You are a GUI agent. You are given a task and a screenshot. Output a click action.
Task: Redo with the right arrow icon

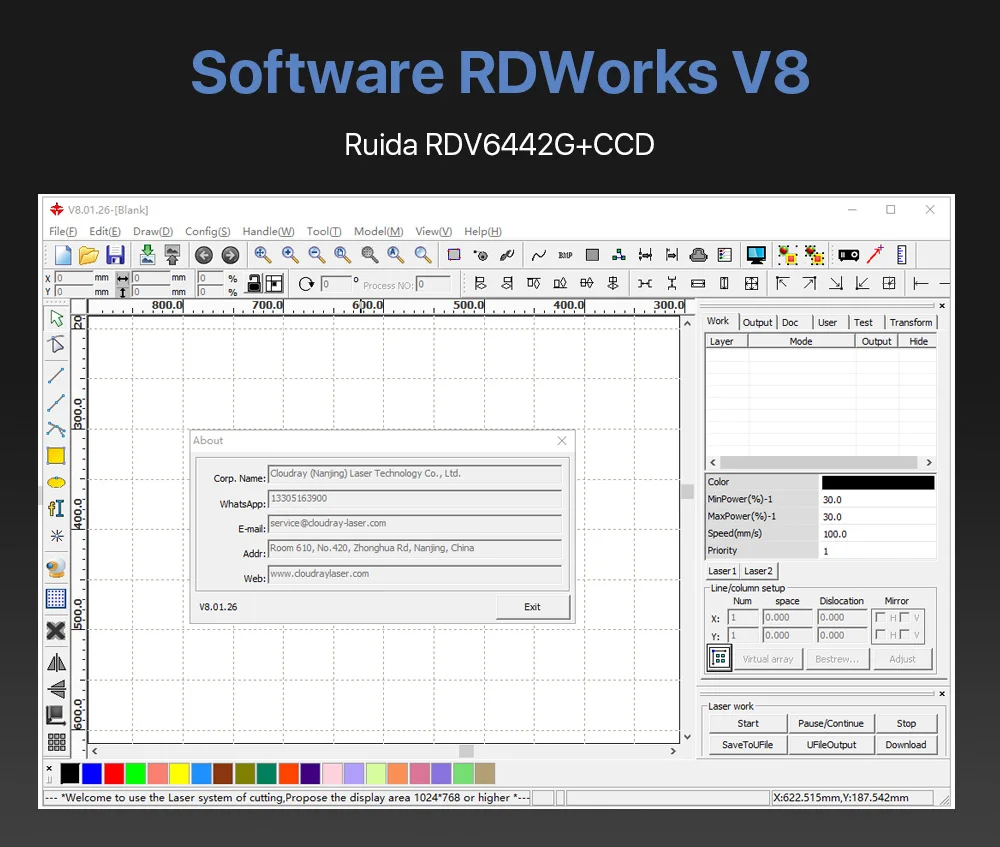[x=230, y=255]
